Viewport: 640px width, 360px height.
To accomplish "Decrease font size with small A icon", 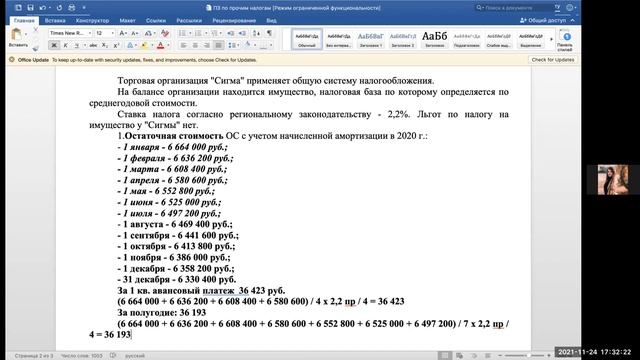I will [x=135, y=33].
